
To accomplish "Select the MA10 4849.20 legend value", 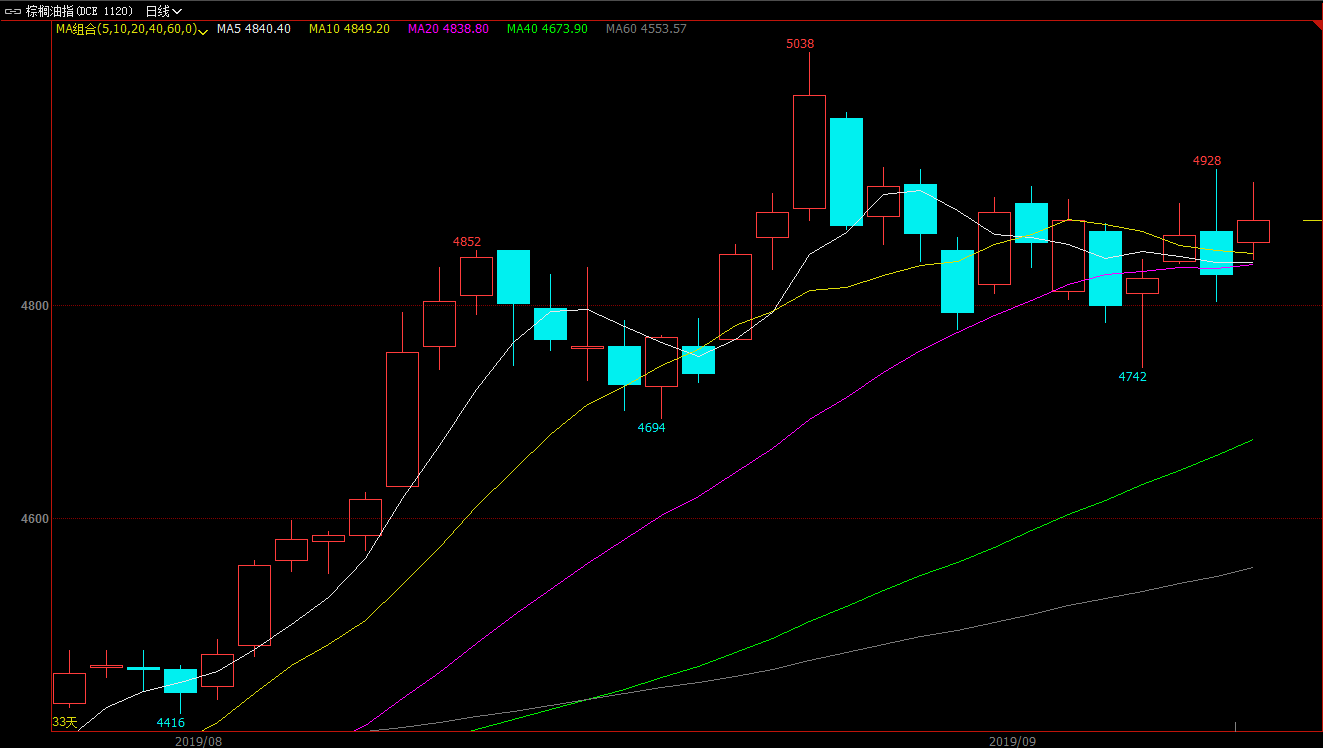I will [349, 29].
